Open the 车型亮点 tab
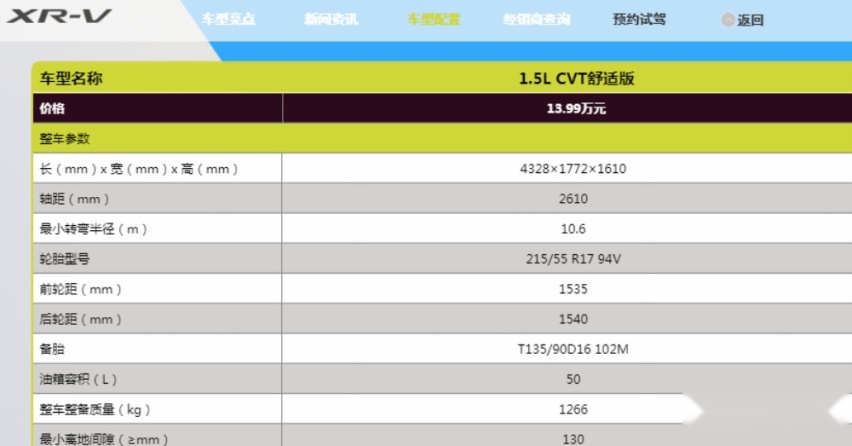852x446 pixels. point(228,20)
